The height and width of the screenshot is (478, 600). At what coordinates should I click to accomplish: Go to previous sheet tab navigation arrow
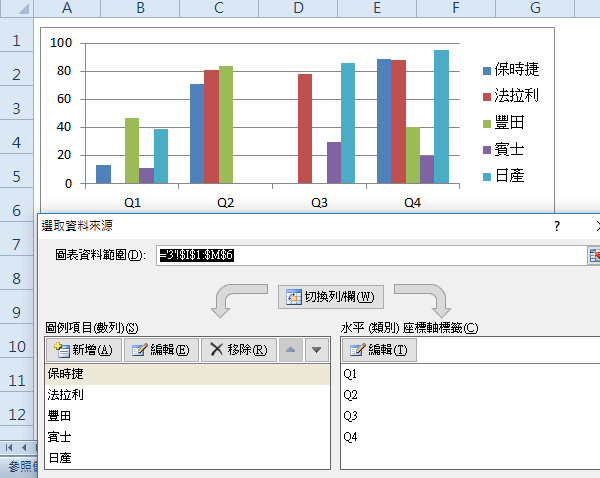click(x=24, y=447)
